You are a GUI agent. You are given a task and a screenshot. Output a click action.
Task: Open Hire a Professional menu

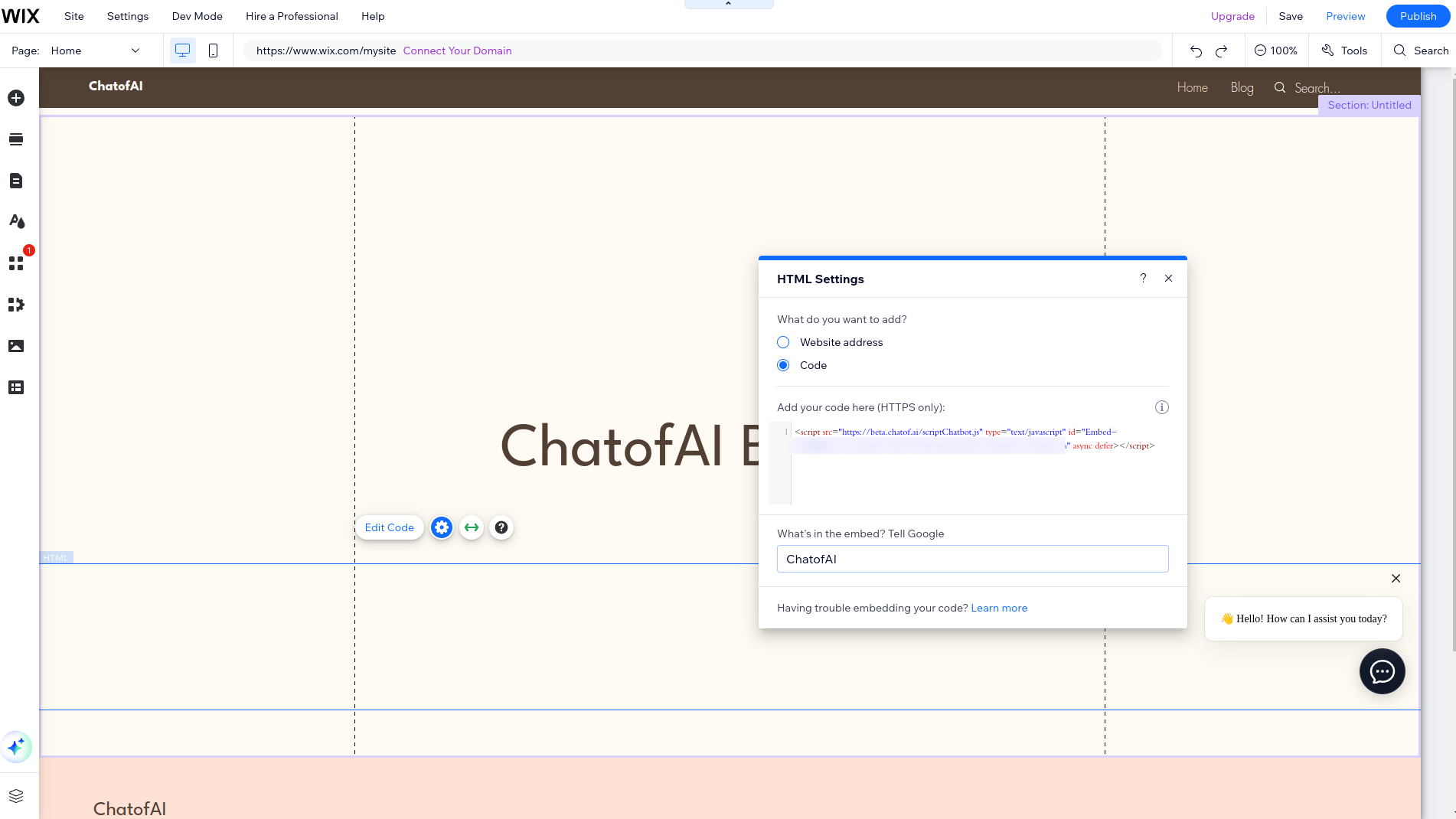pos(292,16)
